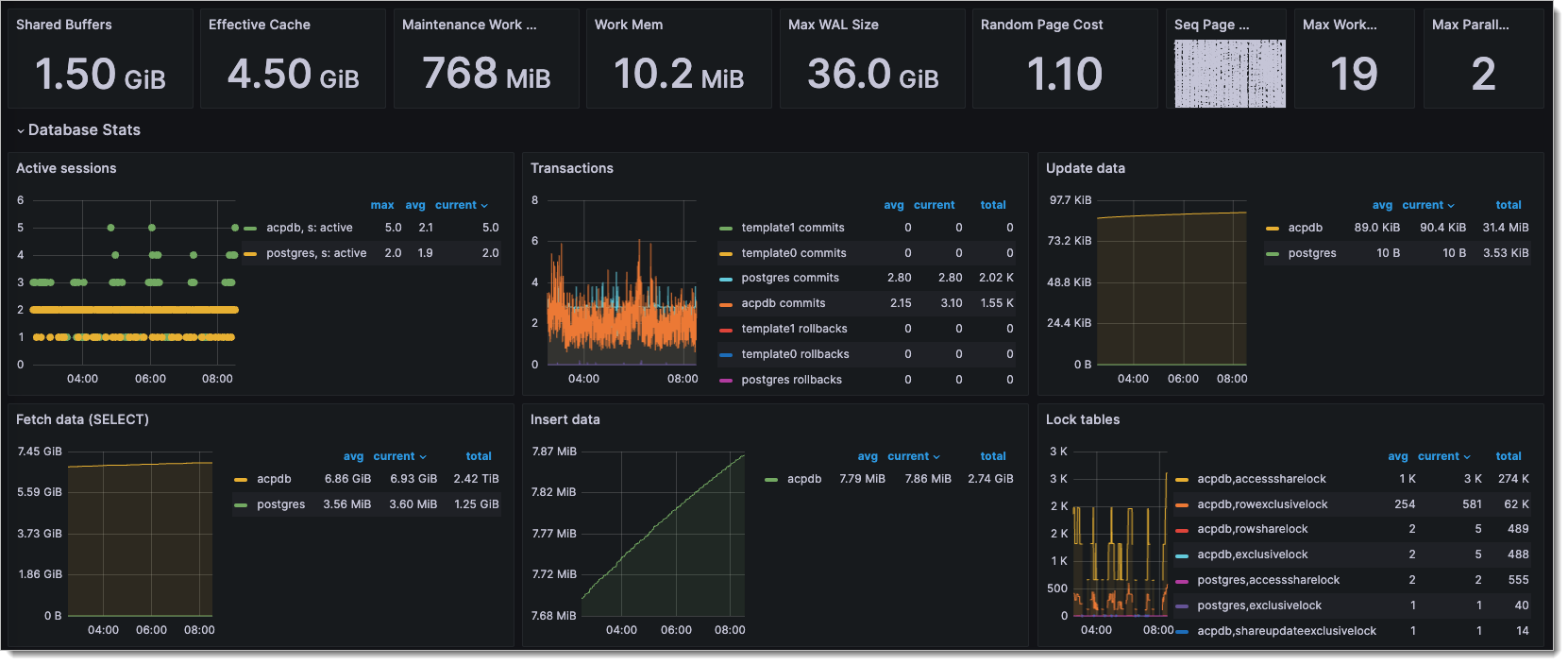Toggle postgres,exclusivelock series
This screenshot has width=1568, height=665.
(1259, 605)
